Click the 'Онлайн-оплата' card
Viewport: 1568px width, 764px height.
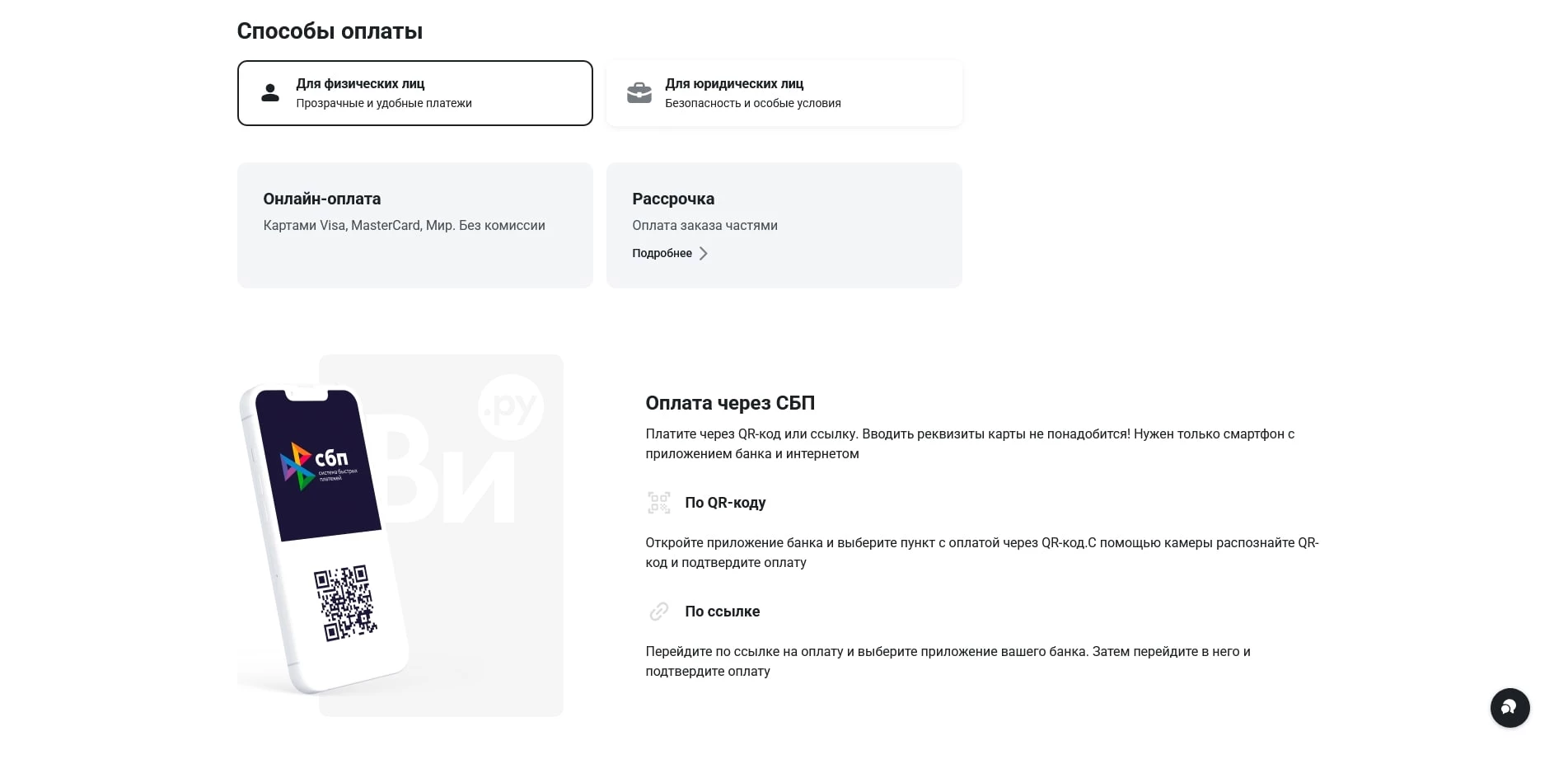click(x=414, y=225)
